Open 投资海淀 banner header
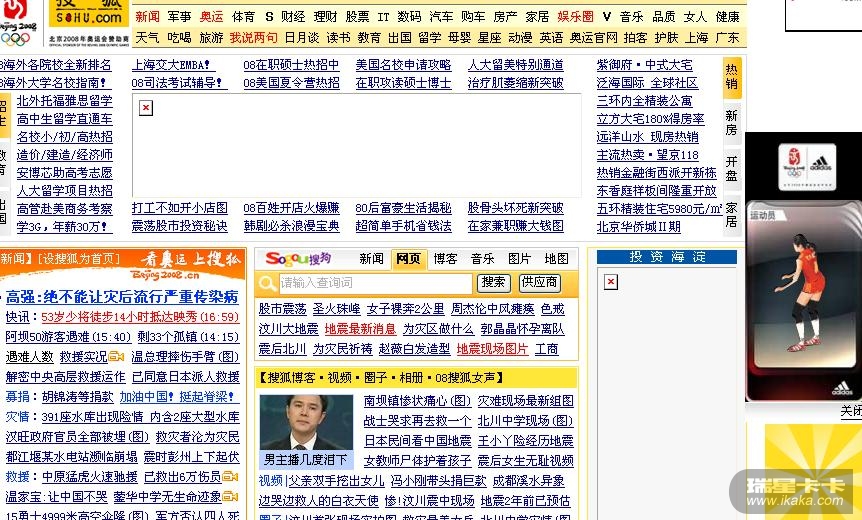Viewport: 862px width, 520px height. [x=667, y=257]
